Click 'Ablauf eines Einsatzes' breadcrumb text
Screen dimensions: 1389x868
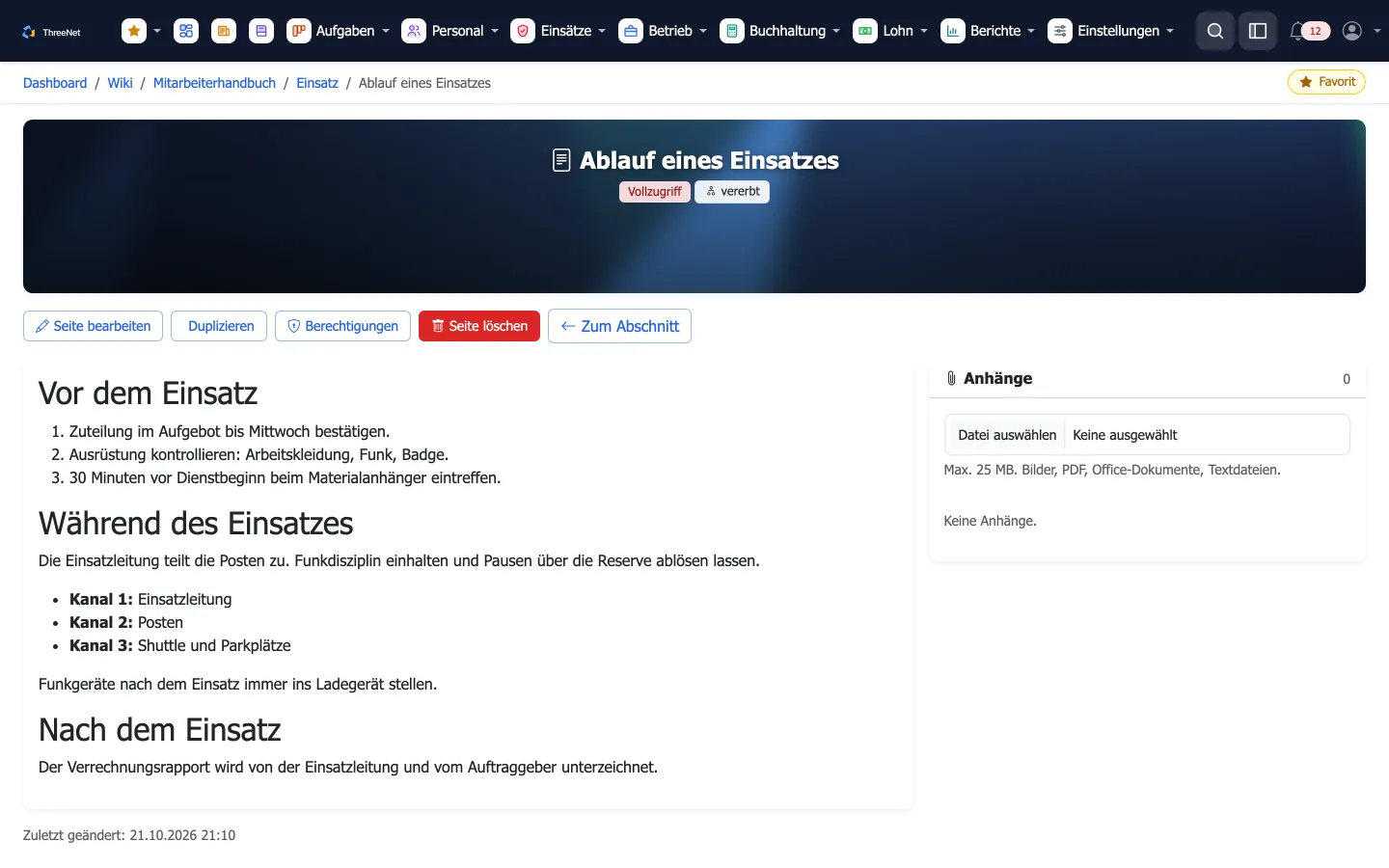(424, 83)
